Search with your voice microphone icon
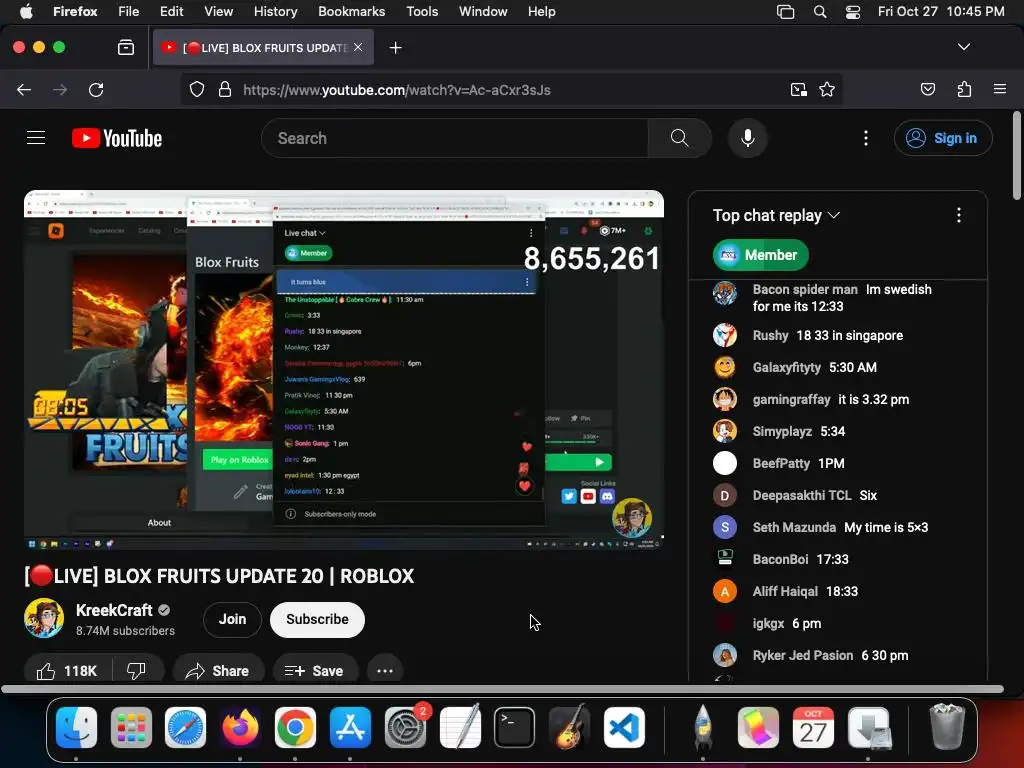1024x768 pixels. coord(748,138)
